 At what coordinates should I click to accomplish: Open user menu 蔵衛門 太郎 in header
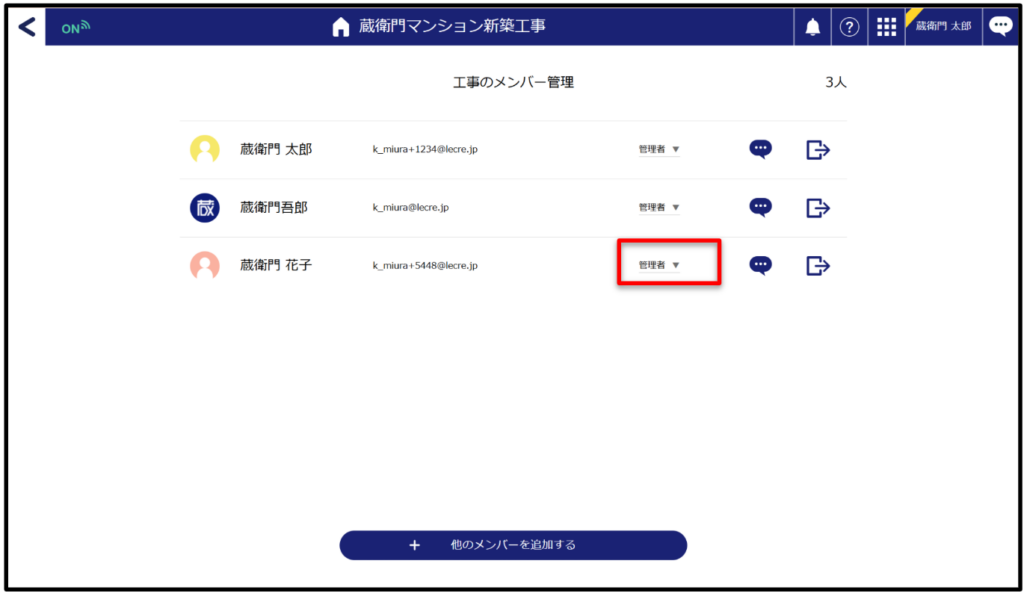(943, 26)
